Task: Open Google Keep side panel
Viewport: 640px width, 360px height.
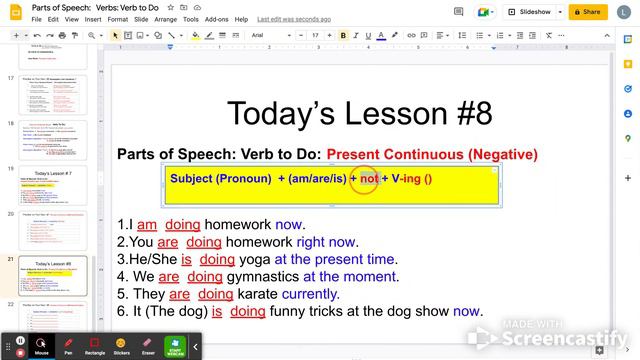Action: click(628, 64)
